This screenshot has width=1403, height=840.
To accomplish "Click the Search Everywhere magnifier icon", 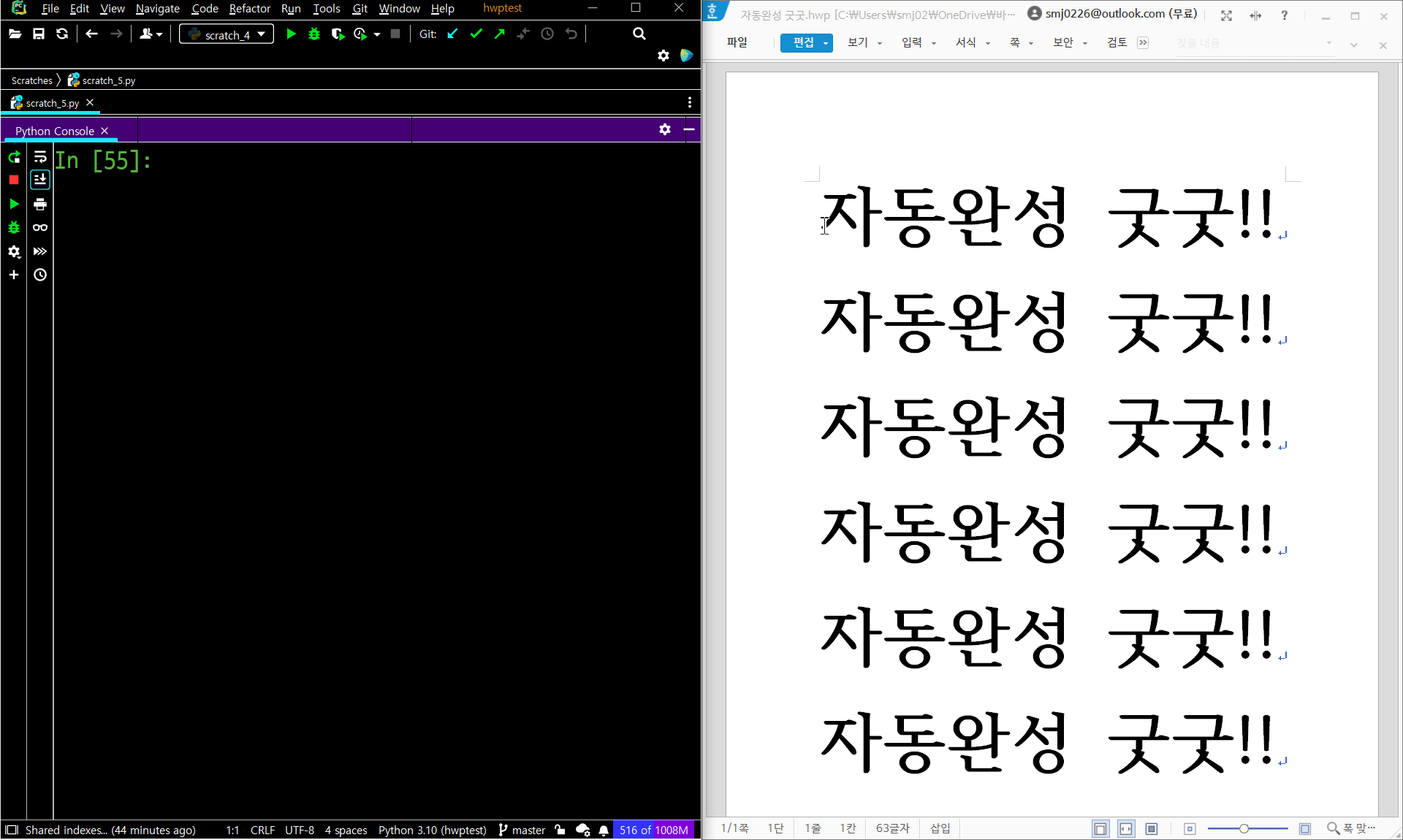I will 639,34.
